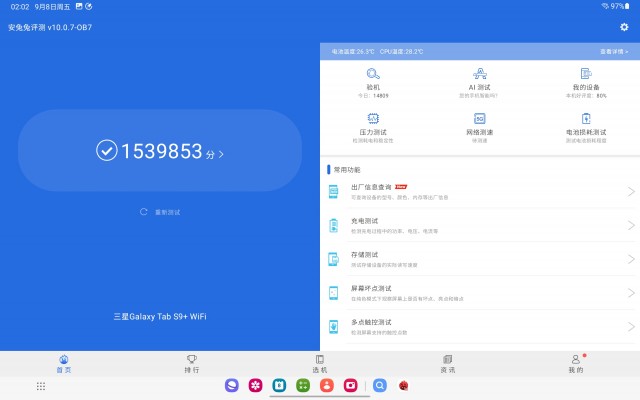Switch to the 选机 device picker tab
640x400 pixels.
click(x=320, y=364)
